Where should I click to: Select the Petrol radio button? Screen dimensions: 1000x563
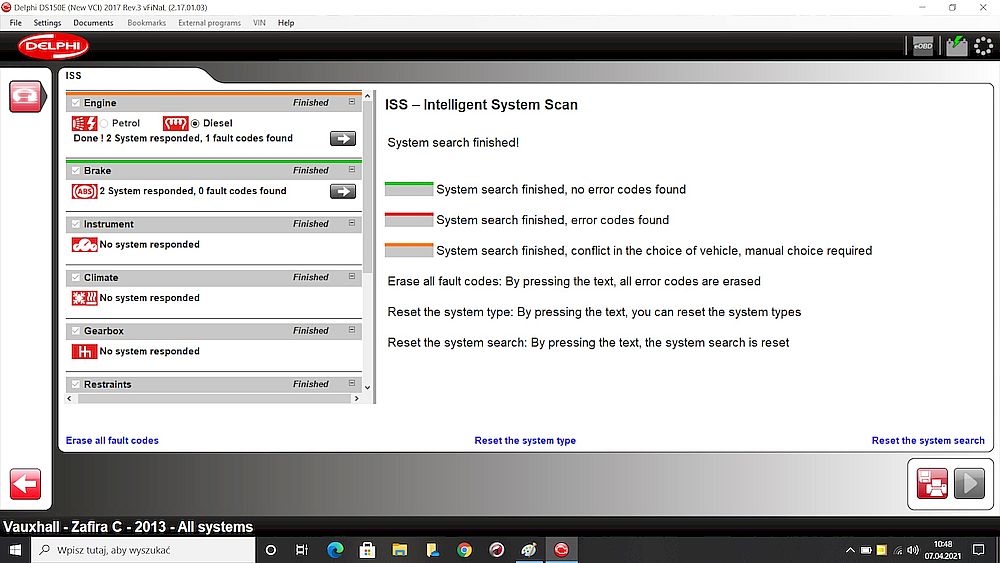pos(104,123)
